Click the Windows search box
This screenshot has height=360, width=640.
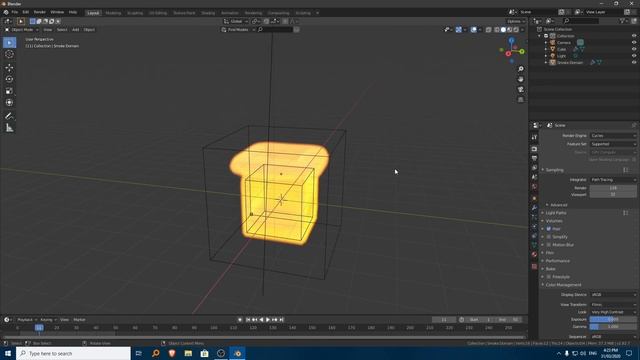click(x=73, y=353)
